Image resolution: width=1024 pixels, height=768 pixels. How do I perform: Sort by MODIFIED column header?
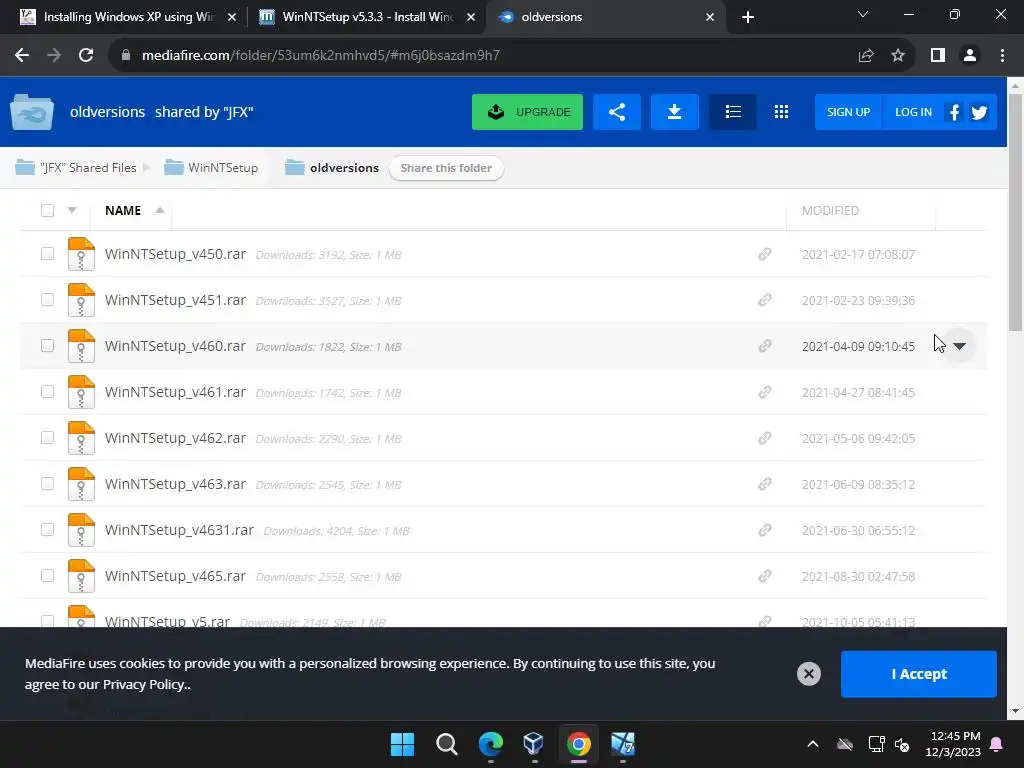click(830, 210)
